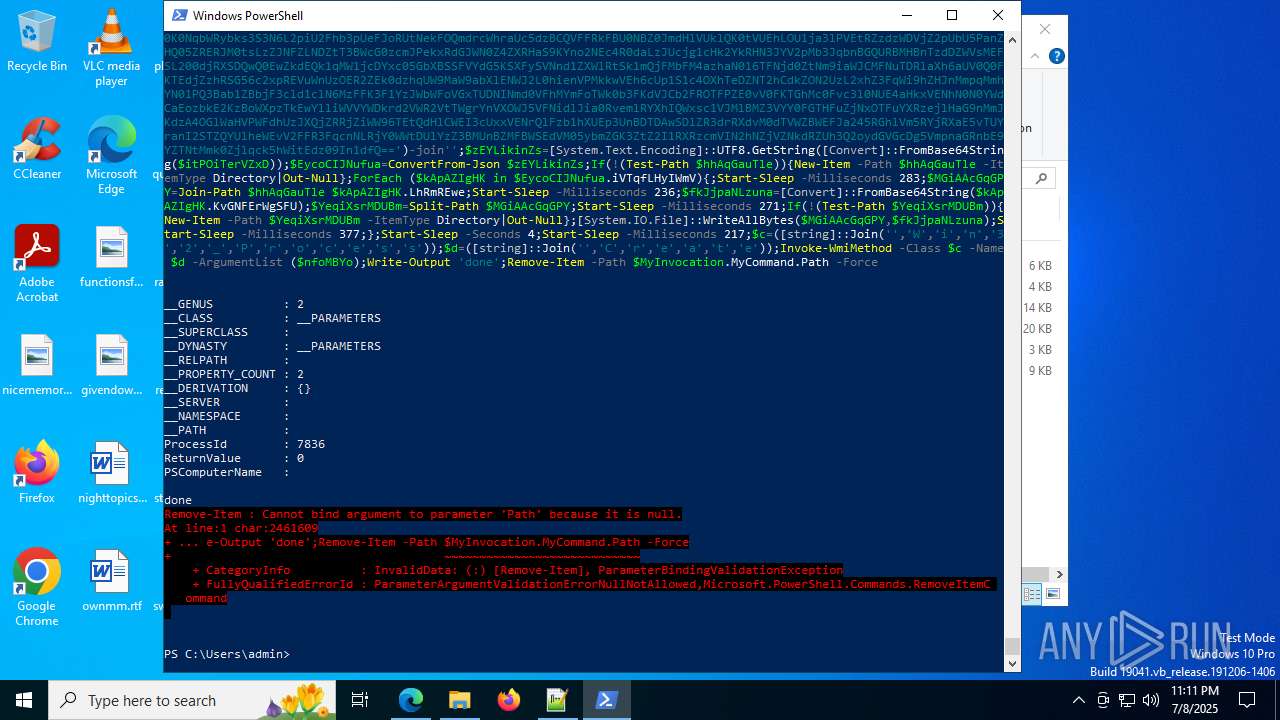Select the 14 KB file row in Explorer
1280x720 pixels.
tap(1040, 308)
